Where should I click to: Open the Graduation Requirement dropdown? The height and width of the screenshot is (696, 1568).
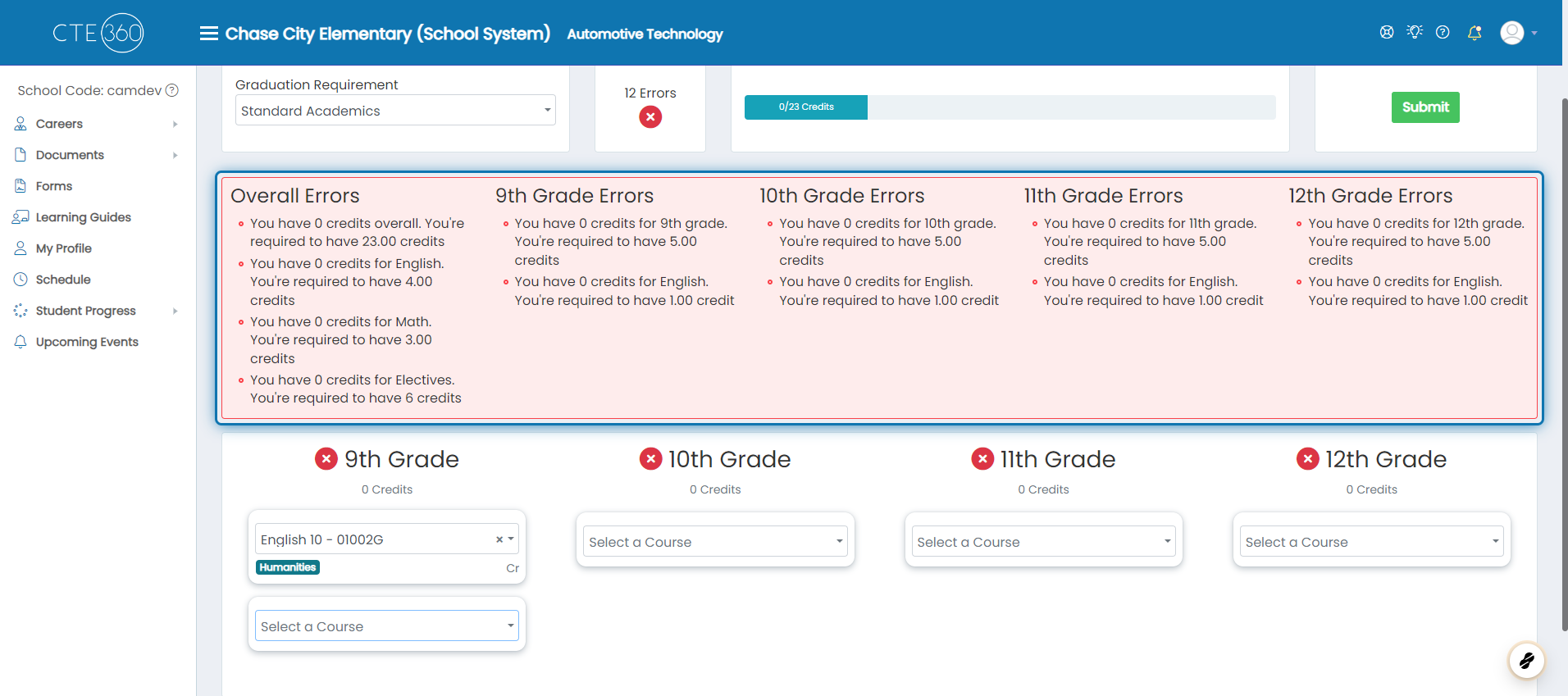tap(395, 111)
